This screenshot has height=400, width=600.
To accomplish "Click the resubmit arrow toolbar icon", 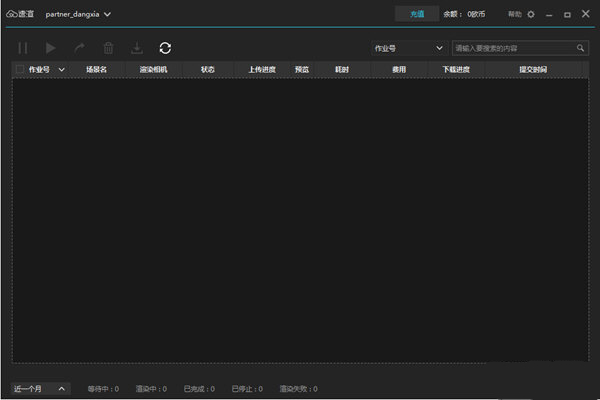I will 80,48.
